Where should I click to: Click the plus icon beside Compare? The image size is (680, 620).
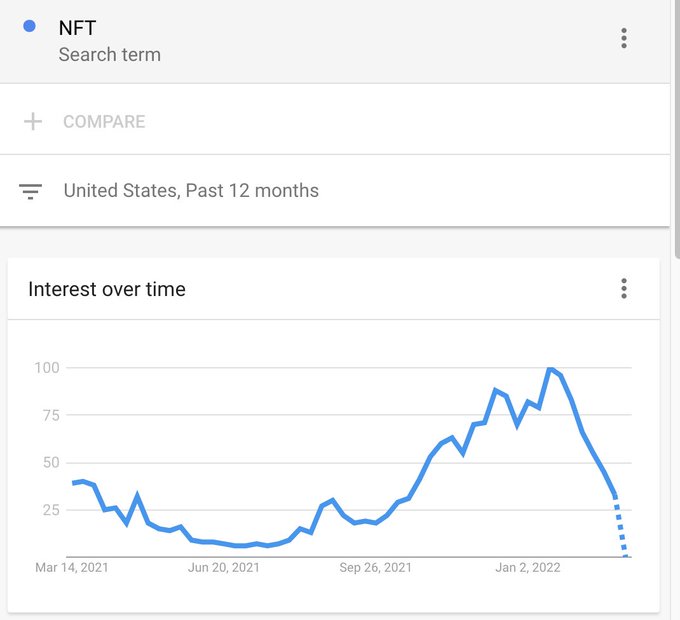click(x=33, y=121)
